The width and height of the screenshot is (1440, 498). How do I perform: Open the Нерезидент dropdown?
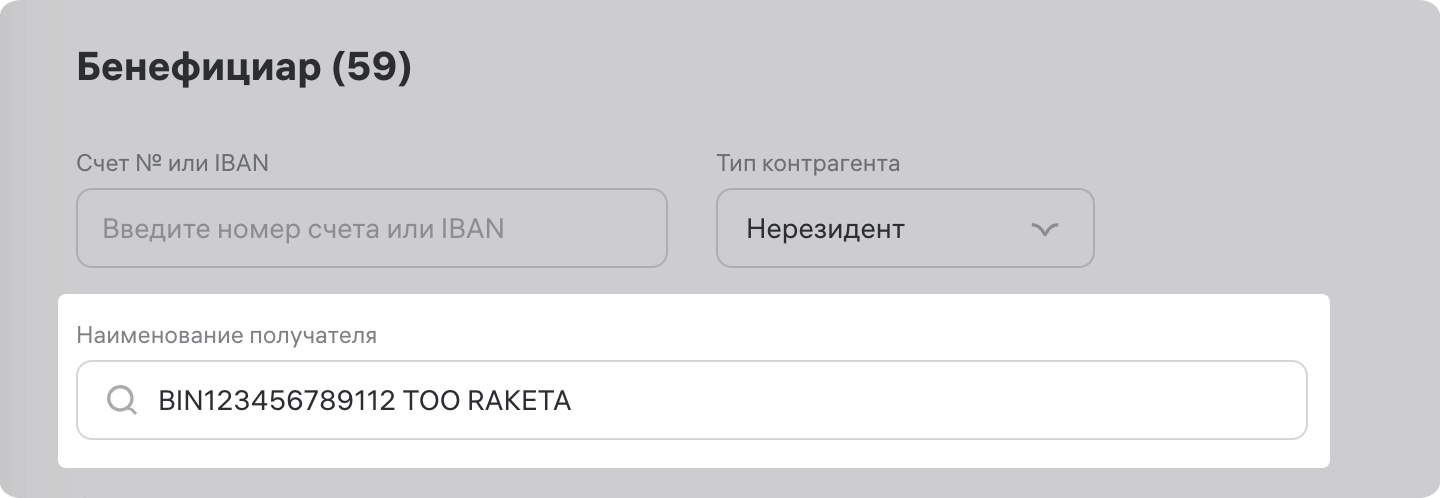[x=904, y=229]
